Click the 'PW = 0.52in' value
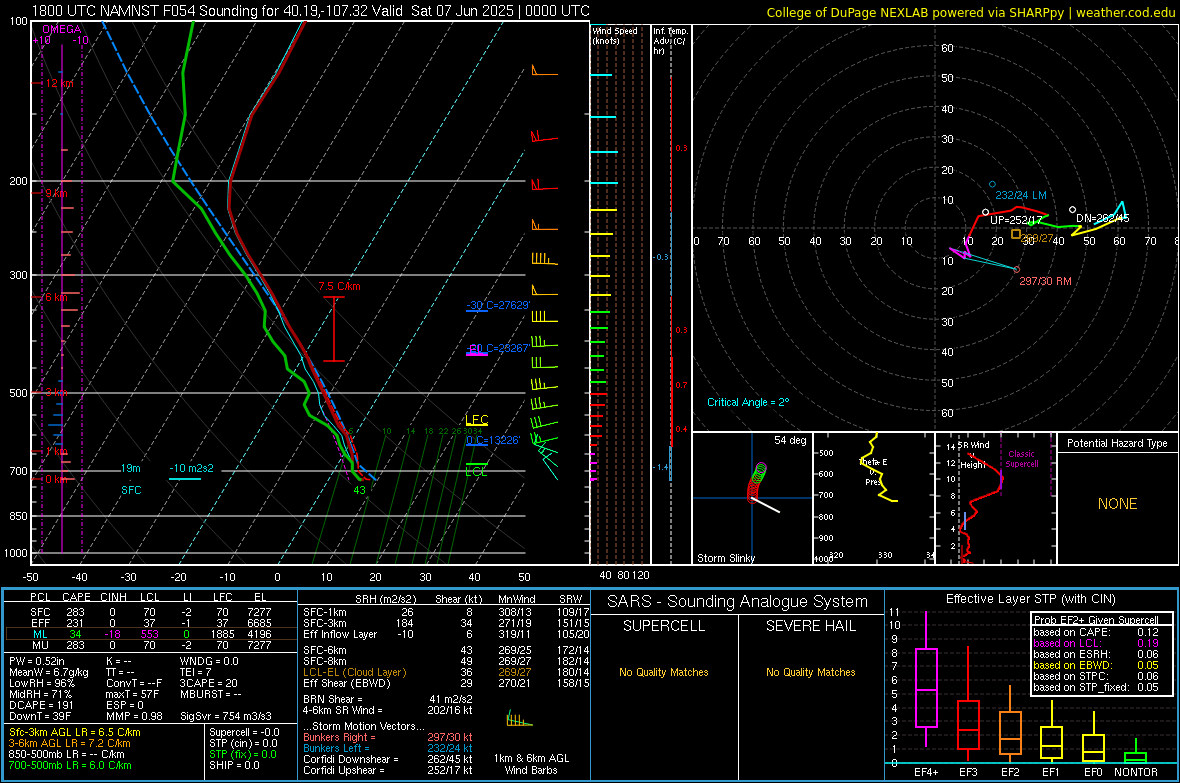1180x783 pixels. pos(37,661)
